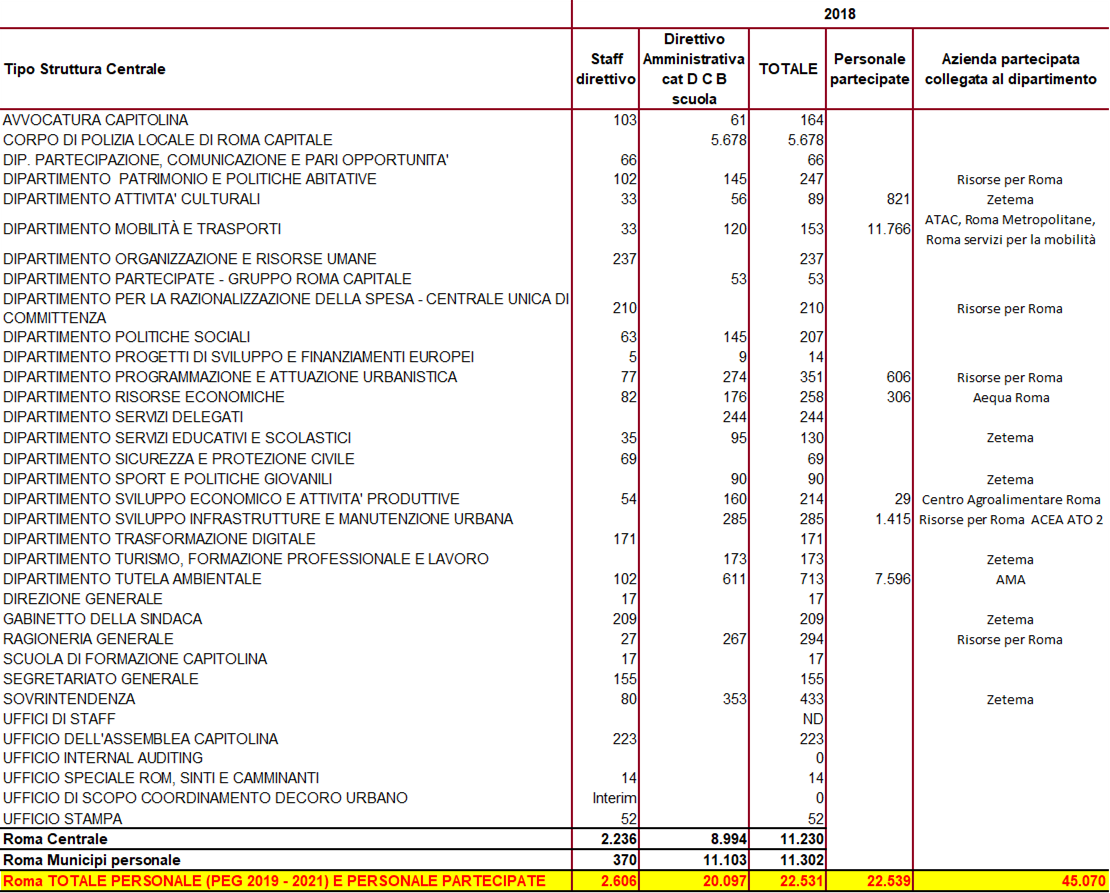This screenshot has height=893, width=1110.
Task: Select the 'AVVOCATURA CAPITOLINA' row label
Action: 96,120
